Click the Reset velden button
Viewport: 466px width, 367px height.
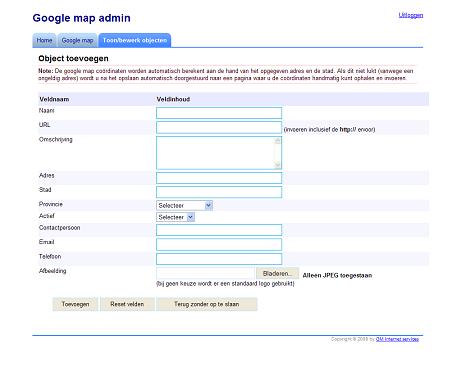click(127, 304)
